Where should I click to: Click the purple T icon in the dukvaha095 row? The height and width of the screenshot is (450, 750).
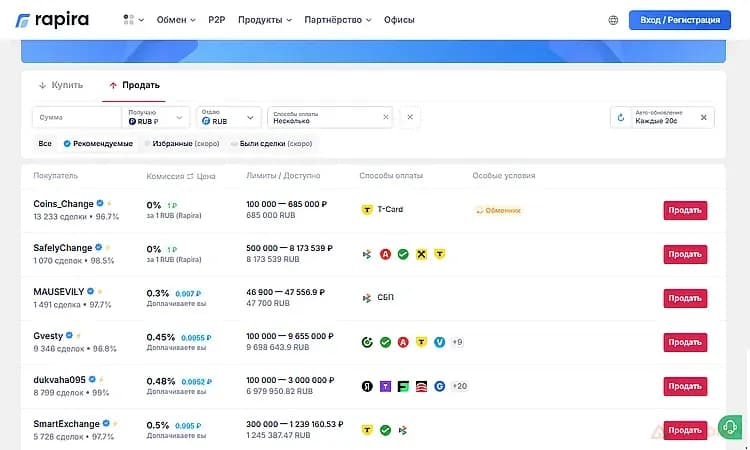(385, 386)
